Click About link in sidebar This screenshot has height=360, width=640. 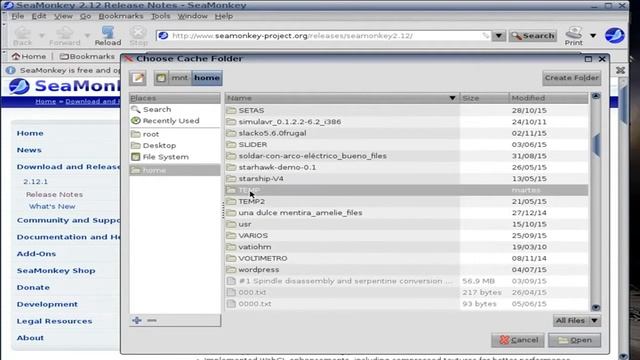pyautogui.click(x=30, y=338)
